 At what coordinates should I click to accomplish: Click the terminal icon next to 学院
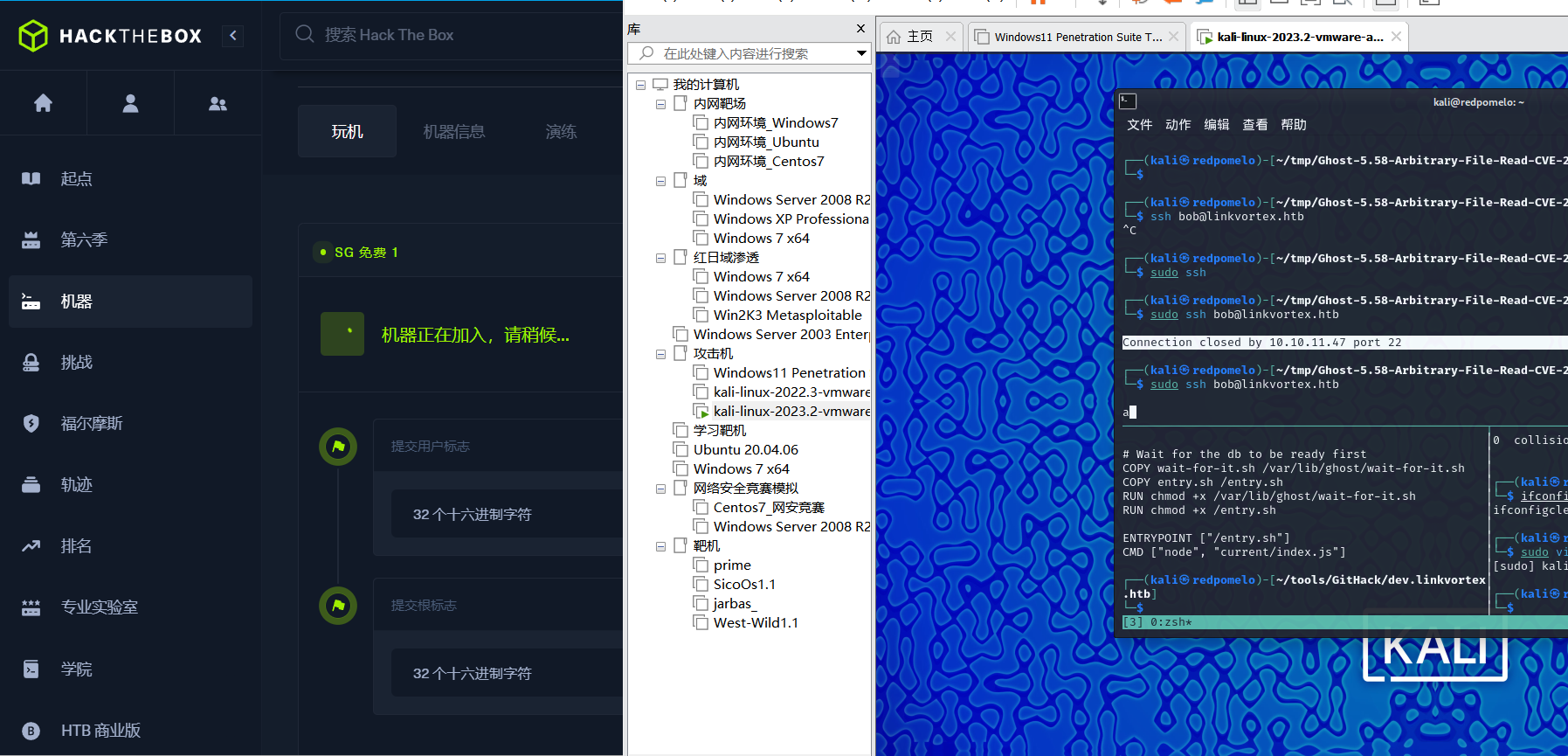pos(31,669)
